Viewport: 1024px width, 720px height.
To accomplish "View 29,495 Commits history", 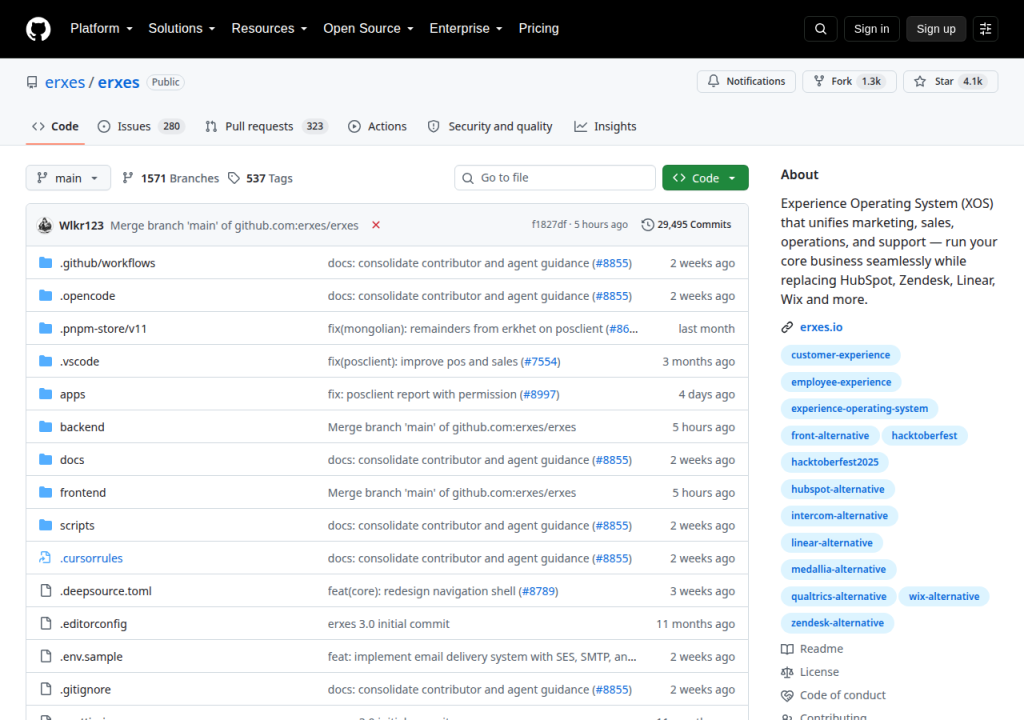I will [686, 225].
